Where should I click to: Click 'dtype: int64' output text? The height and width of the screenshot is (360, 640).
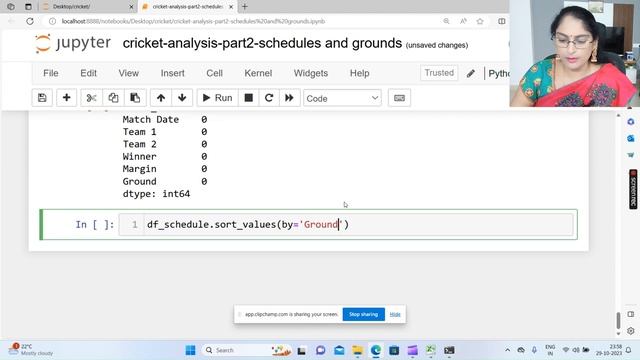[x=156, y=194]
